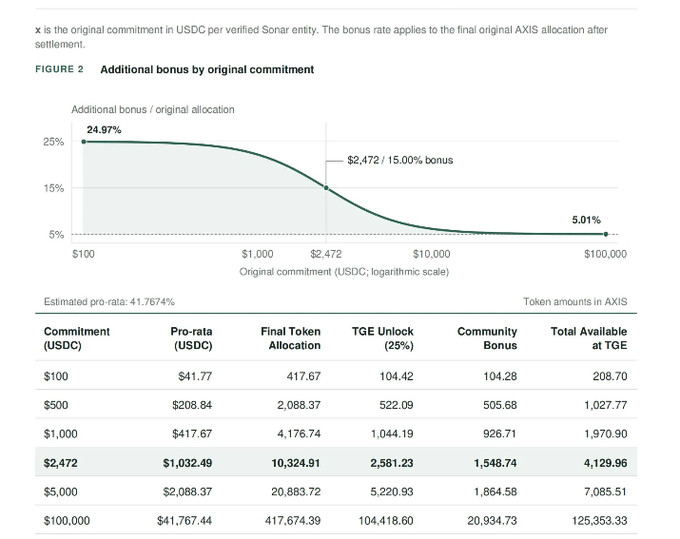Click the '10,324.91' cell in highlighted row
The width and height of the screenshot is (680, 539).
click(x=296, y=463)
